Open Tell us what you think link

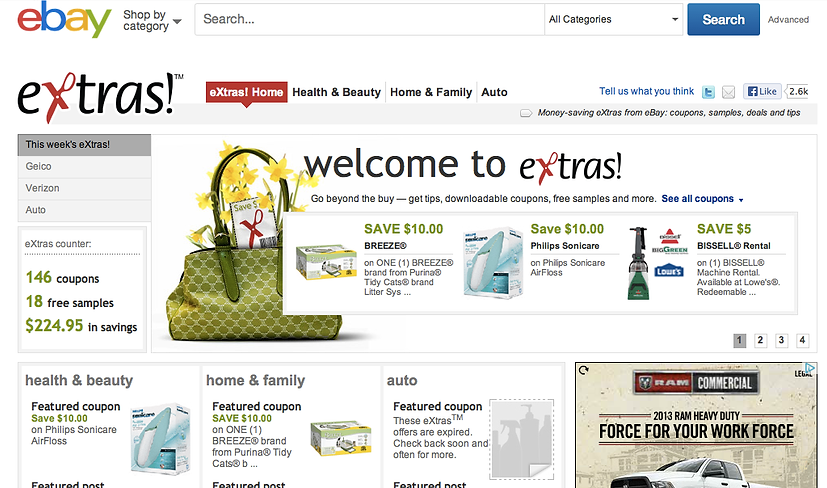647,91
